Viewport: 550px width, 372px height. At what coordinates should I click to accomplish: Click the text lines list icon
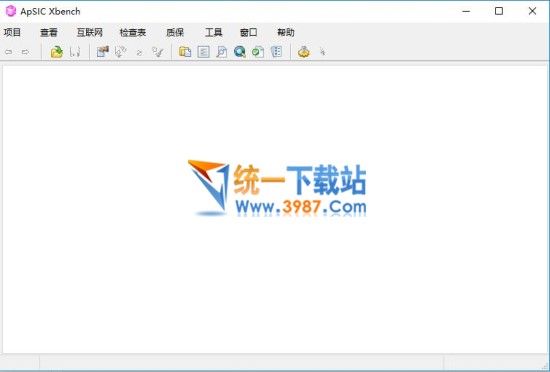pos(203,52)
